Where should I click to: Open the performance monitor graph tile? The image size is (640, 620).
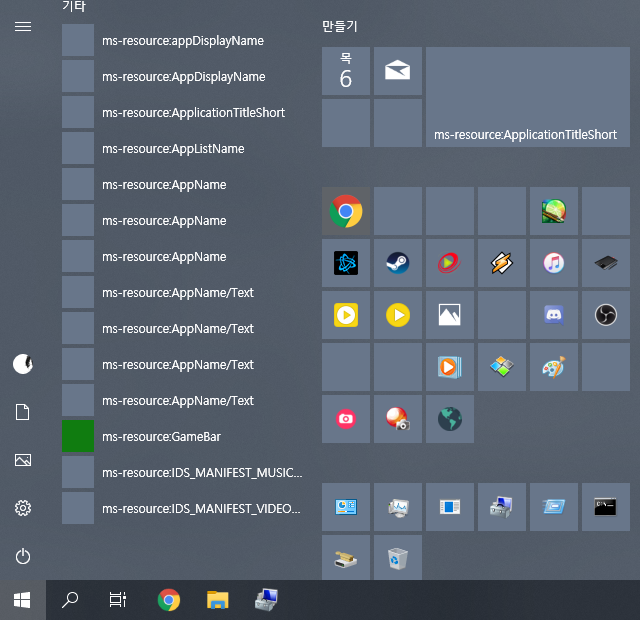tap(398, 507)
